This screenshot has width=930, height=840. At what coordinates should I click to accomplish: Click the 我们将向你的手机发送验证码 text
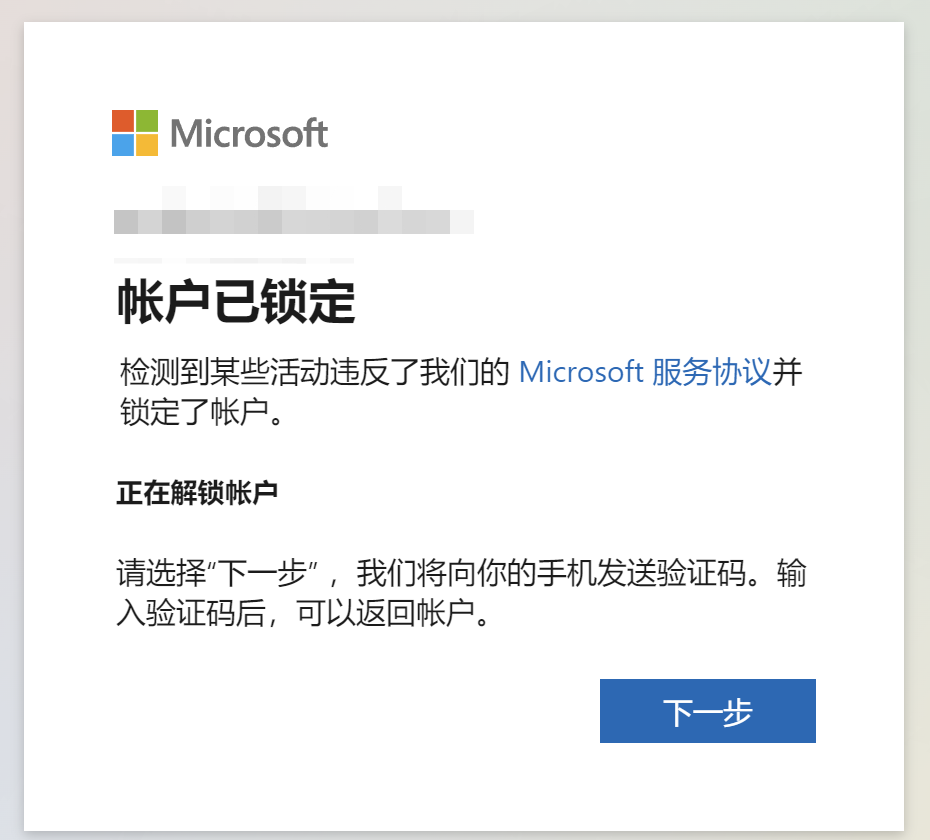pyautogui.click(x=552, y=573)
